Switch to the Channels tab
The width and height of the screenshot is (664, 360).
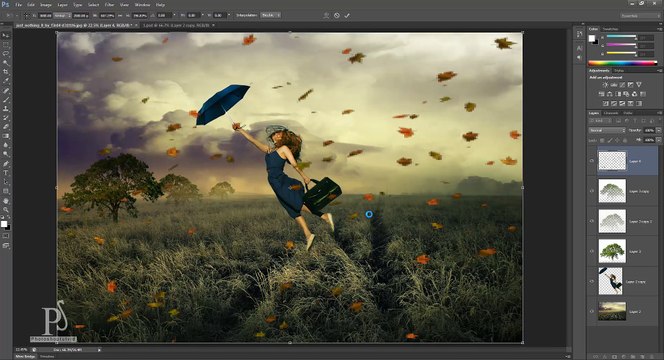coord(611,113)
